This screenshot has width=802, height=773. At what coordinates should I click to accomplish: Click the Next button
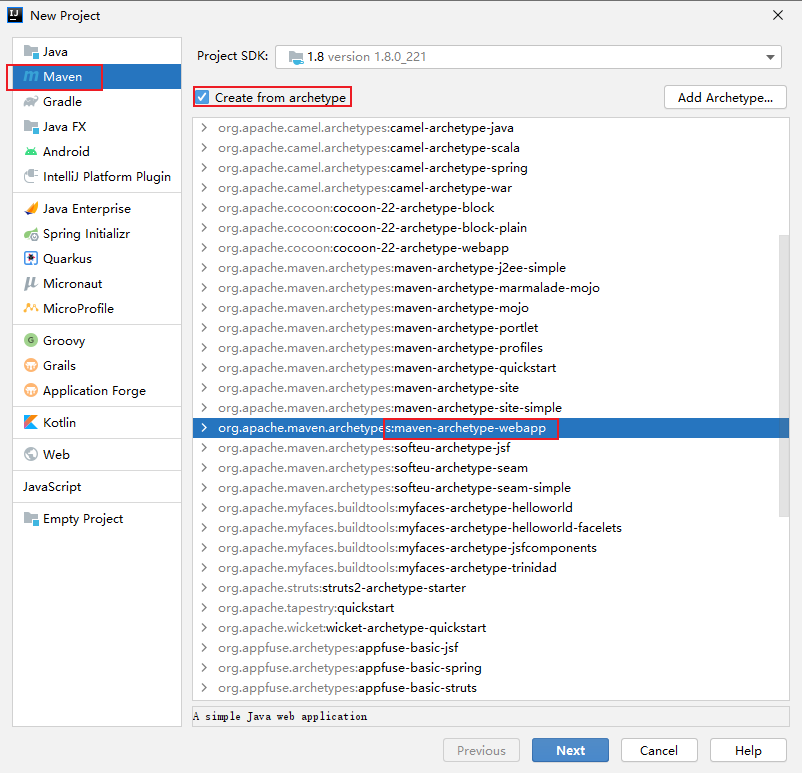tap(570, 750)
